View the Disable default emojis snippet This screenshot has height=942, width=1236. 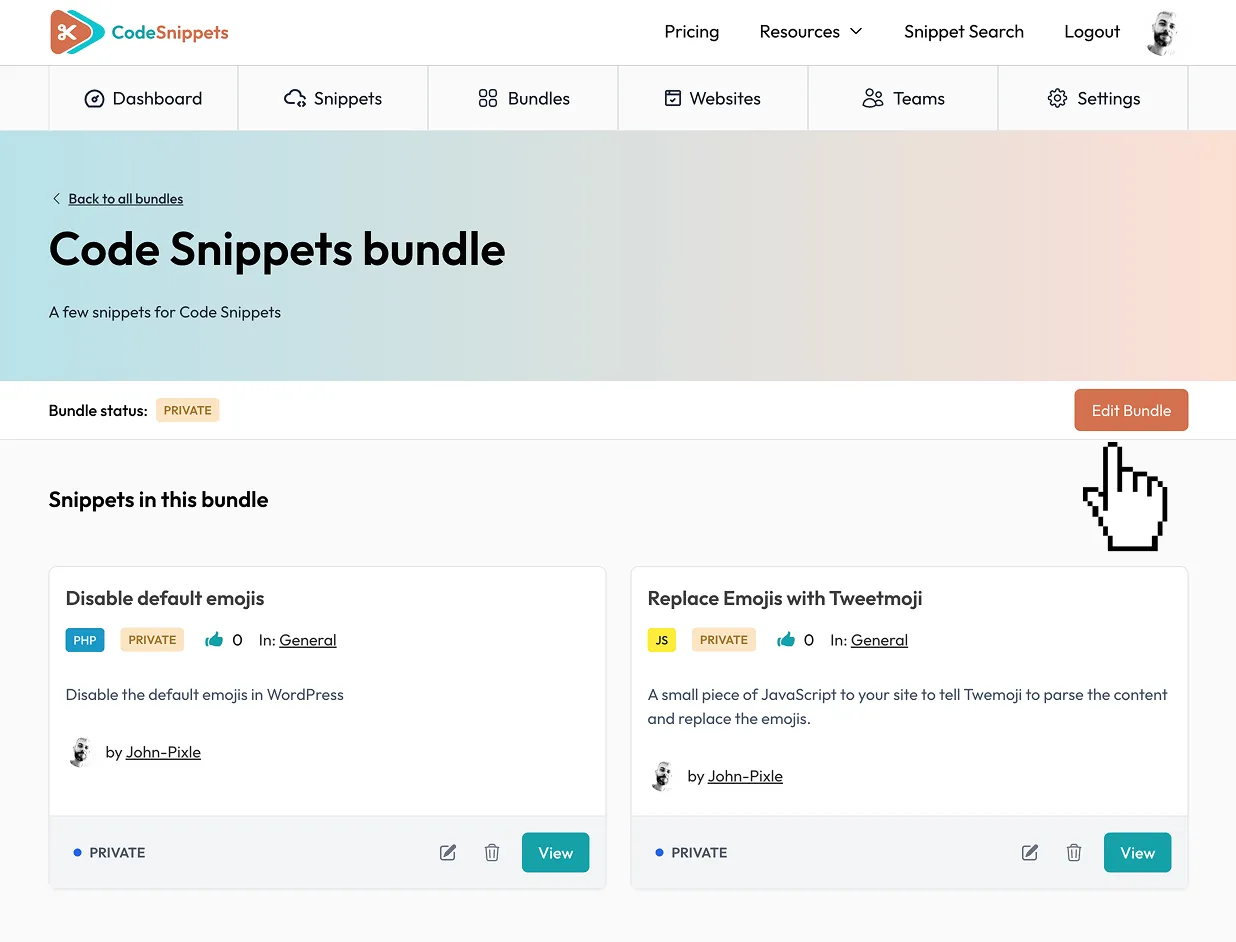click(555, 853)
